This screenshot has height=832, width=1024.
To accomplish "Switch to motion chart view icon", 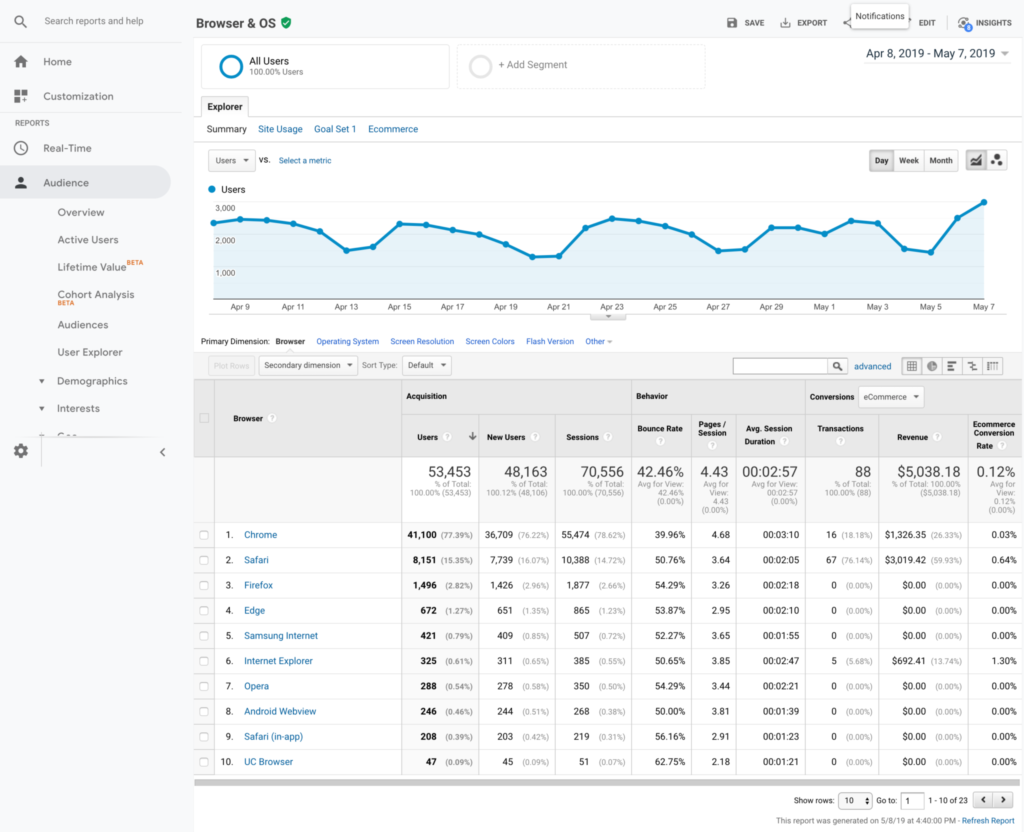I will click(x=997, y=161).
